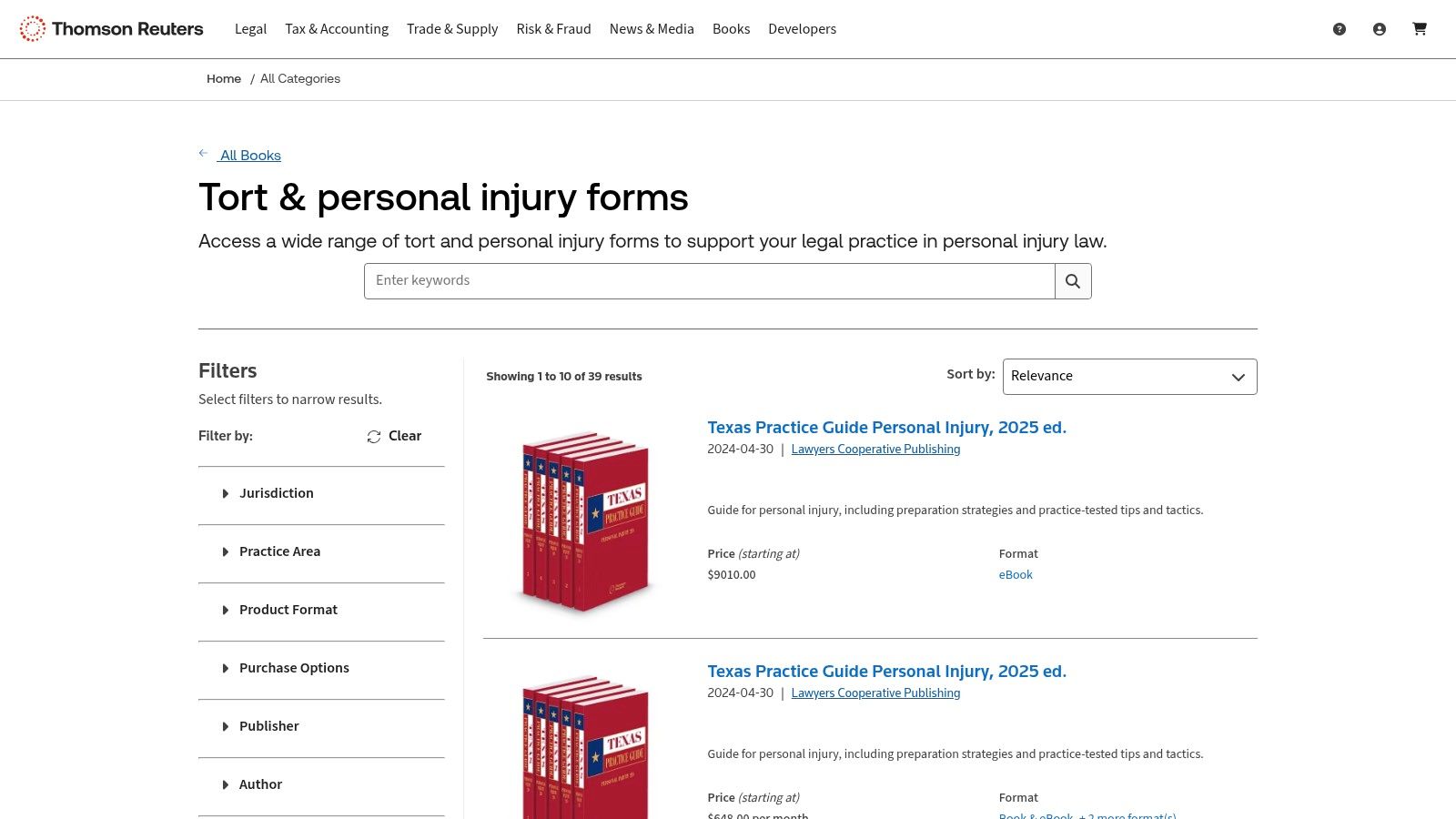Image resolution: width=1456 pixels, height=819 pixels.
Task: Visit Lawyers Cooperative Publishing page
Action: tap(875, 449)
